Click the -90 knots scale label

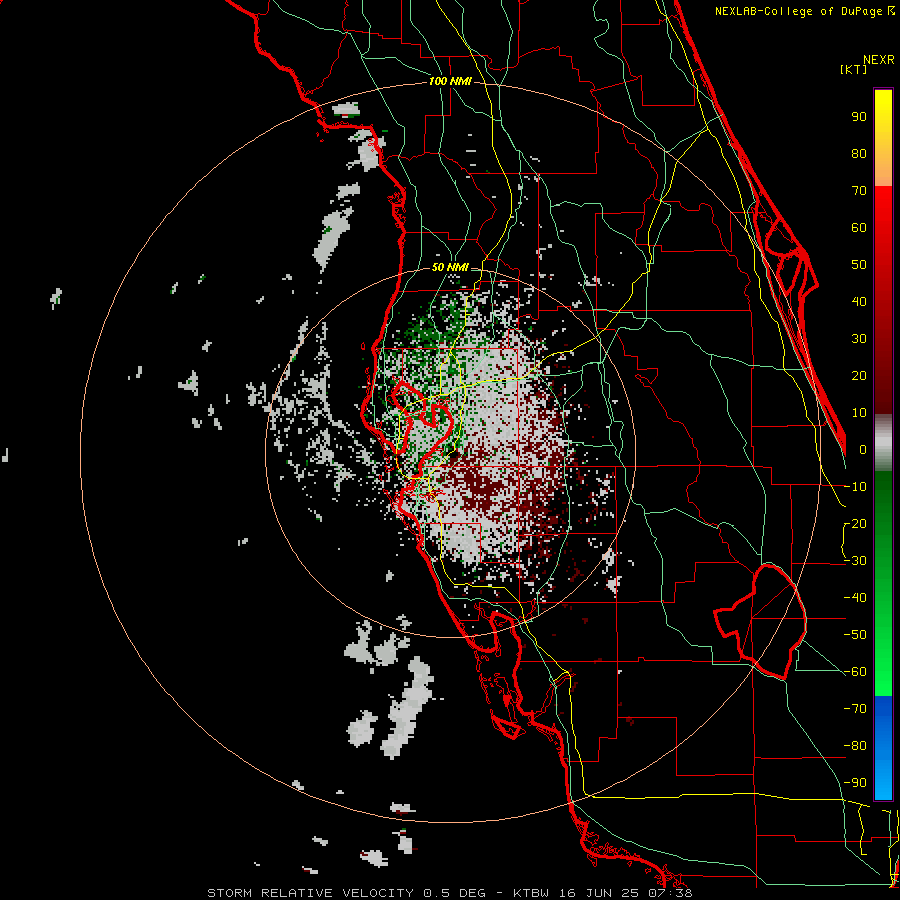[855, 783]
